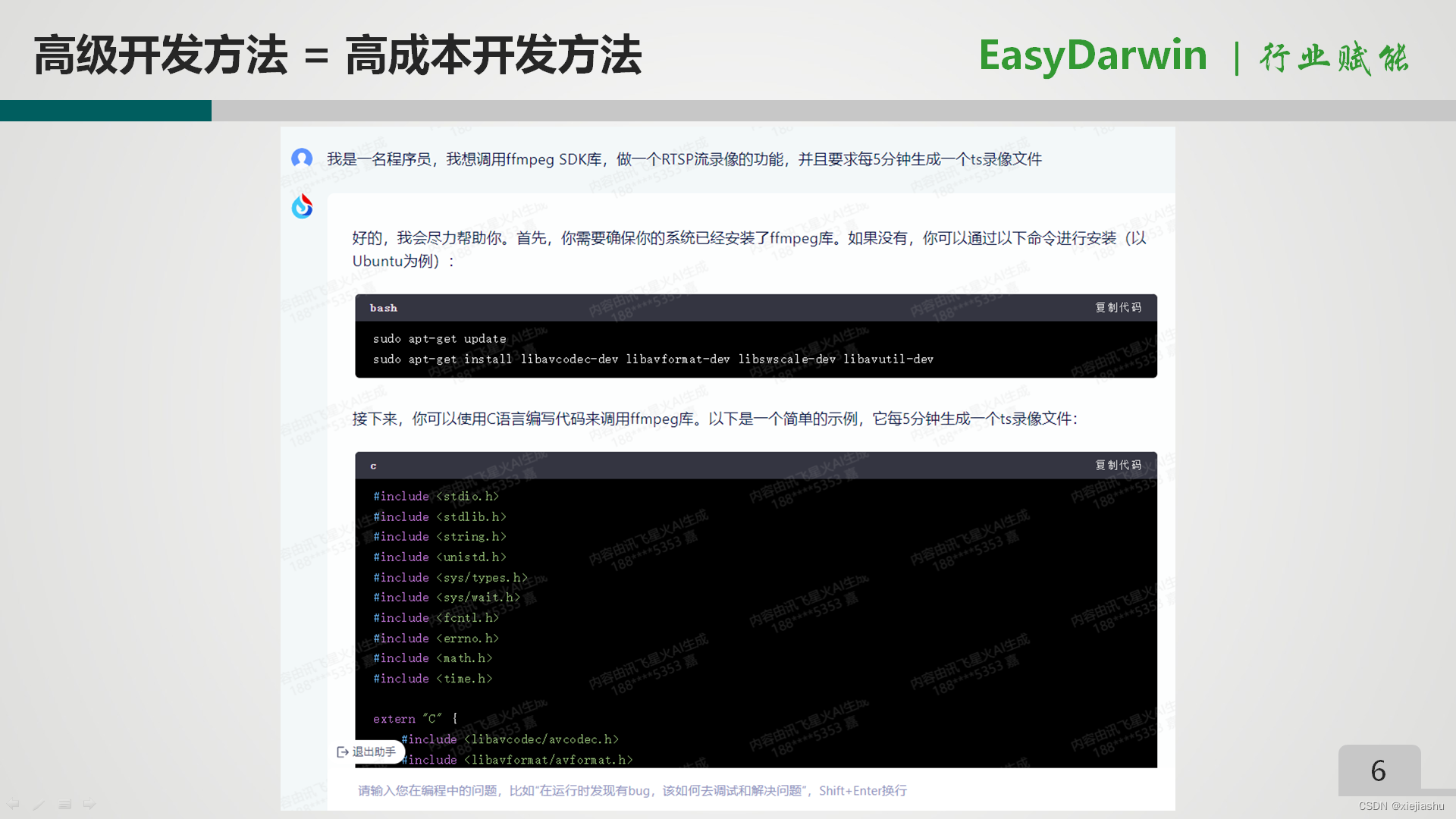Click the next slide arrow
The image size is (1456, 819).
pos(89,804)
